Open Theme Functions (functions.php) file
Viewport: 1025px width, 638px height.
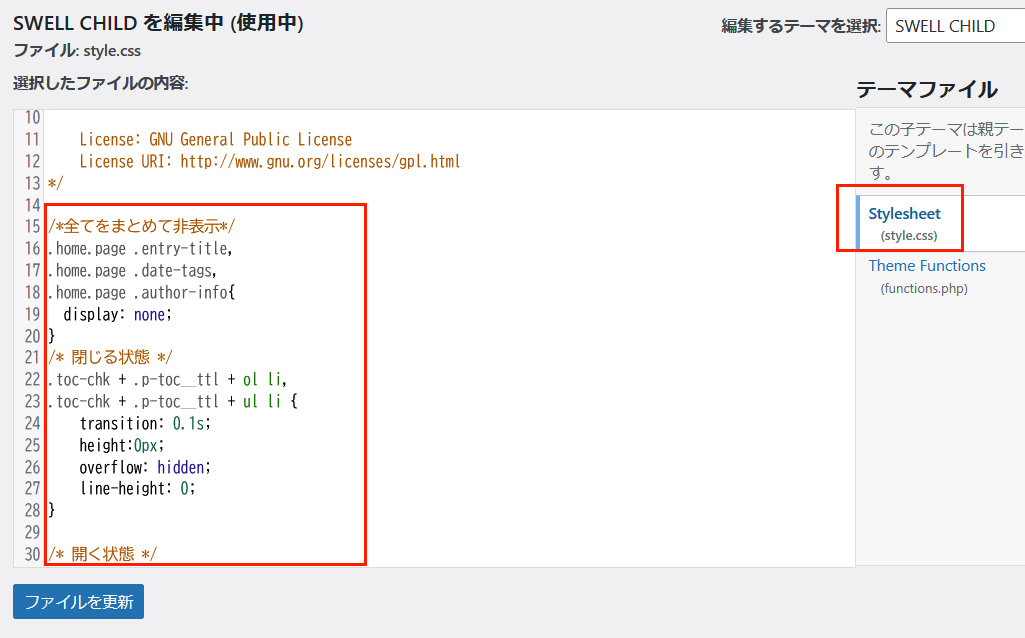926,266
